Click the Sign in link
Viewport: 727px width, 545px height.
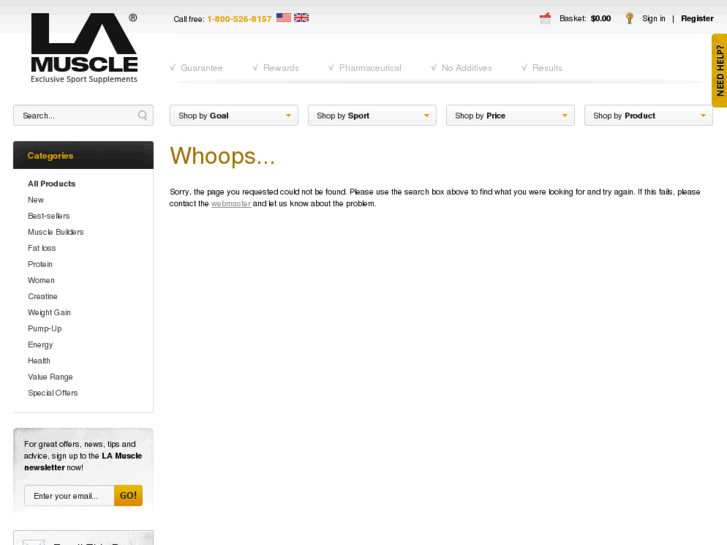click(x=653, y=19)
